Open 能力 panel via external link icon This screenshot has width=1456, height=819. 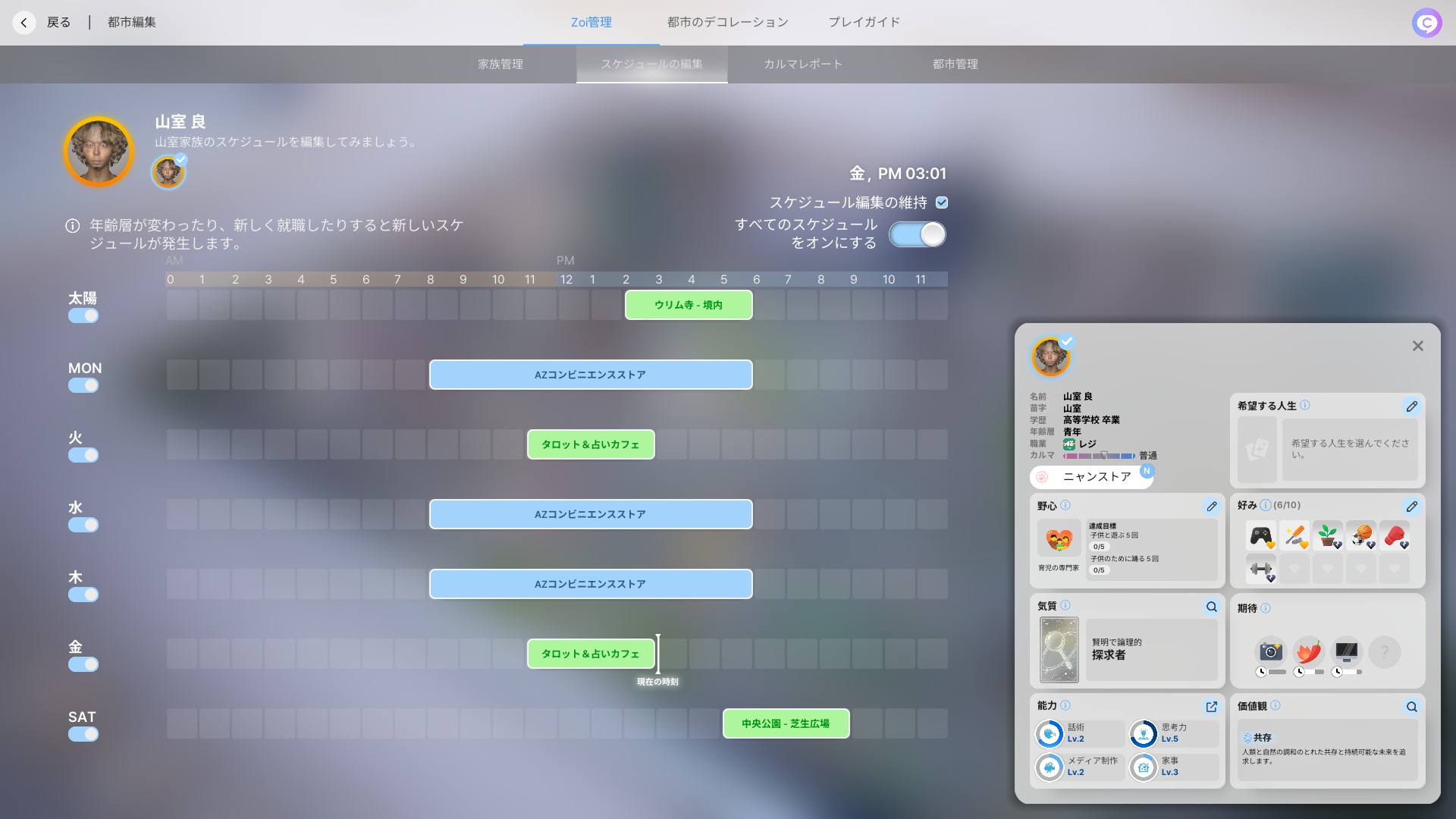tap(1211, 707)
